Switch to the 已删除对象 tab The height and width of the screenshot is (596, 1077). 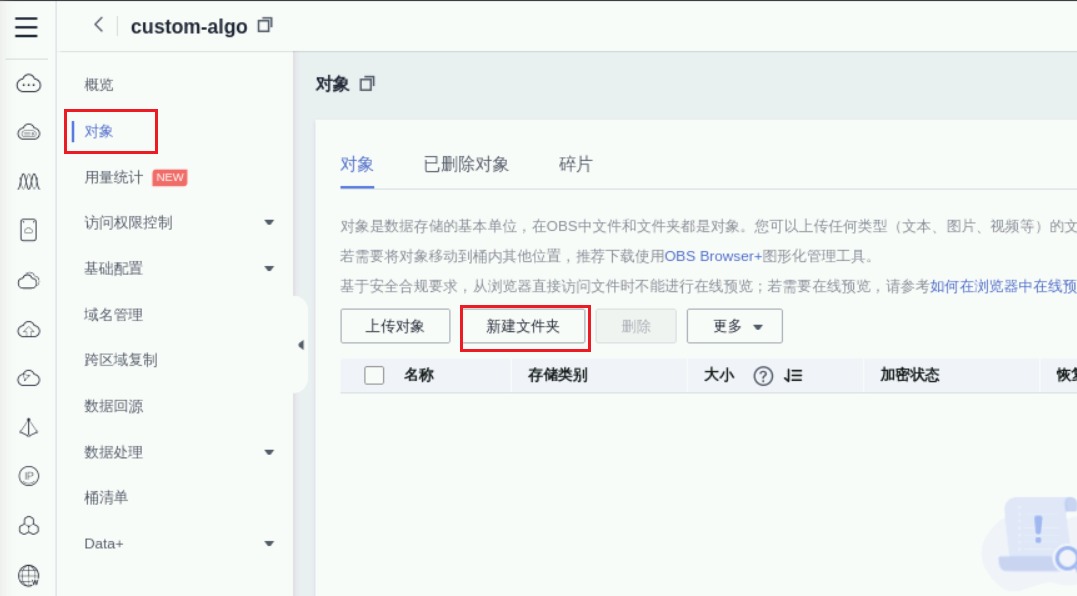coord(466,165)
